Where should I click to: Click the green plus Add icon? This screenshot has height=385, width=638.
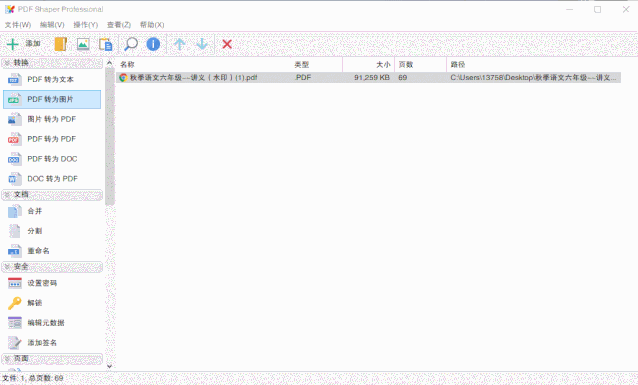coord(13,44)
